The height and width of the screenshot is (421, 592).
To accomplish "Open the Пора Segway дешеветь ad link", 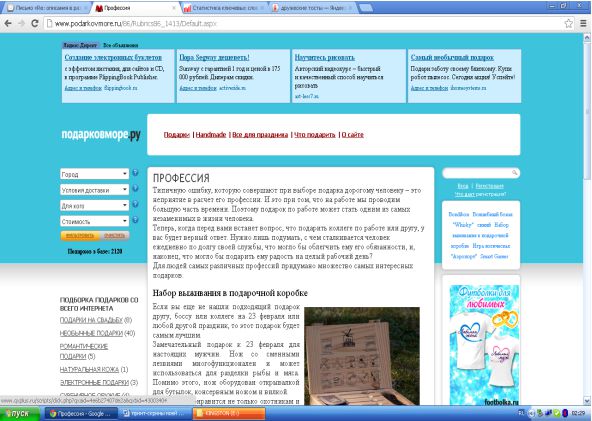I will [x=214, y=57].
